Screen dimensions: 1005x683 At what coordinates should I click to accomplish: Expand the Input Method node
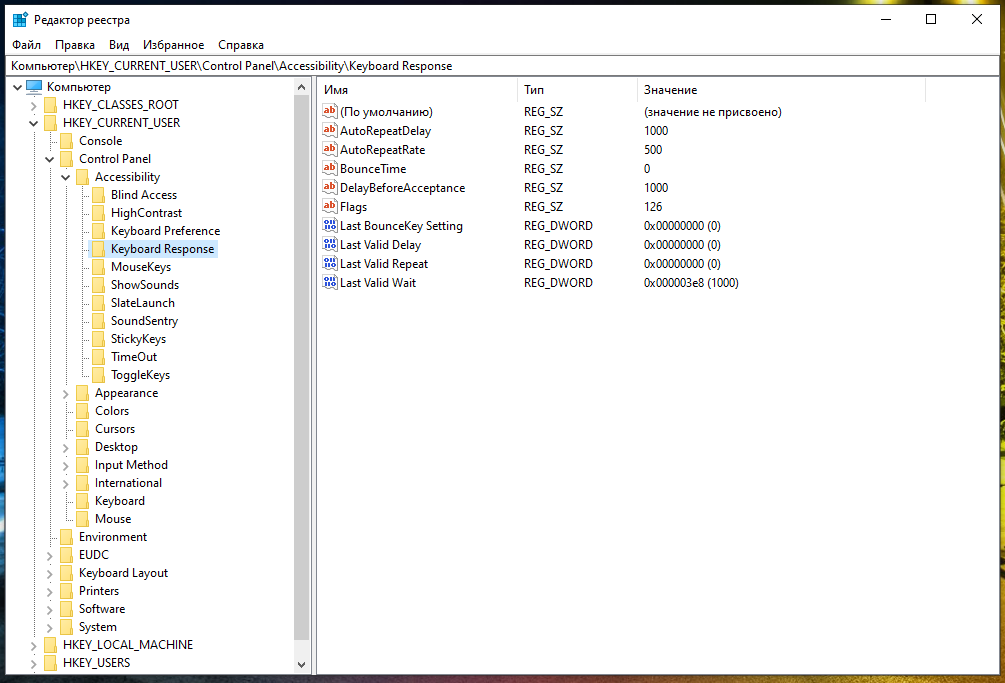click(x=65, y=465)
